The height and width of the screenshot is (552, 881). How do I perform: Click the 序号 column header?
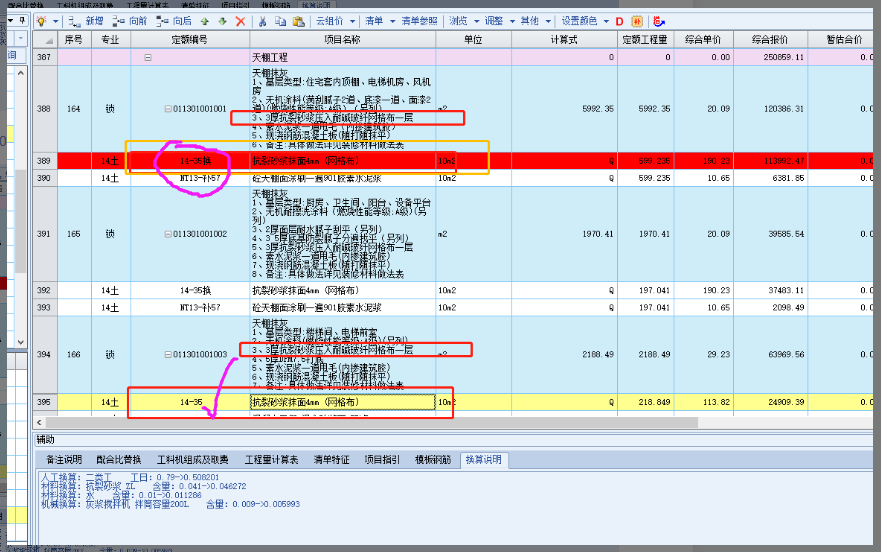click(74, 39)
